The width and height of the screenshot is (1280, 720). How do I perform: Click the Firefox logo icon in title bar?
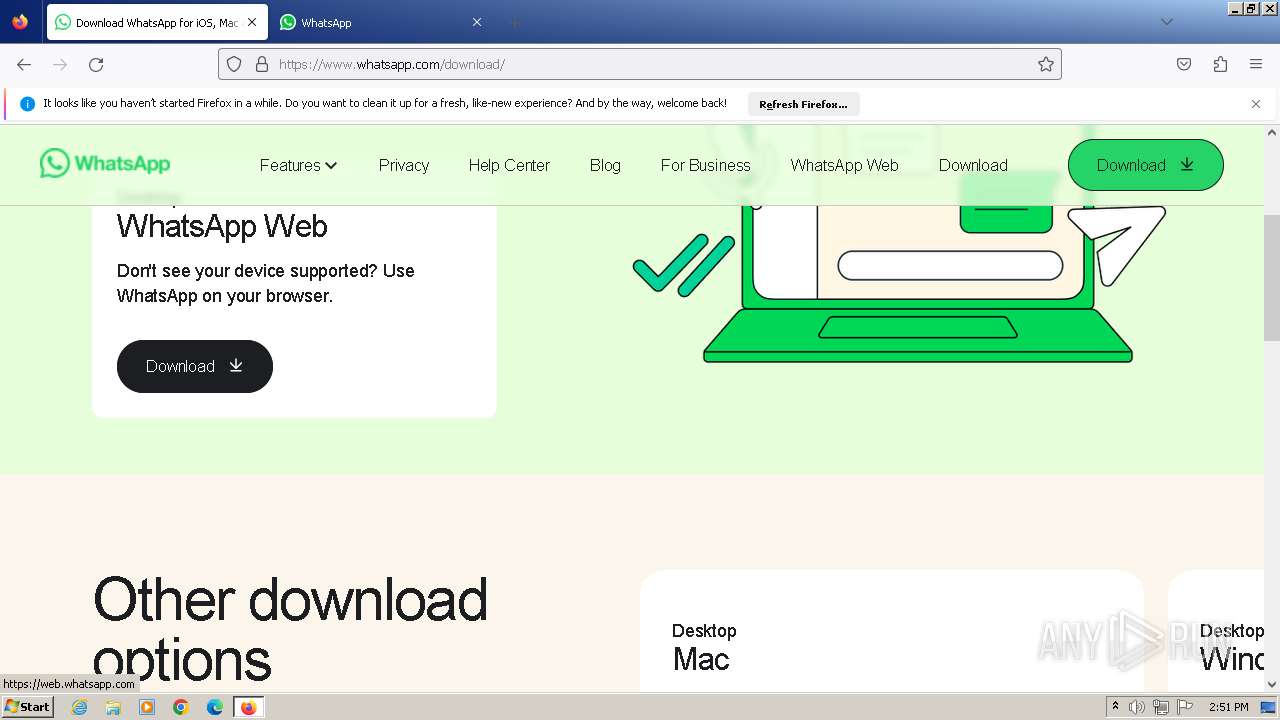coord(20,21)
